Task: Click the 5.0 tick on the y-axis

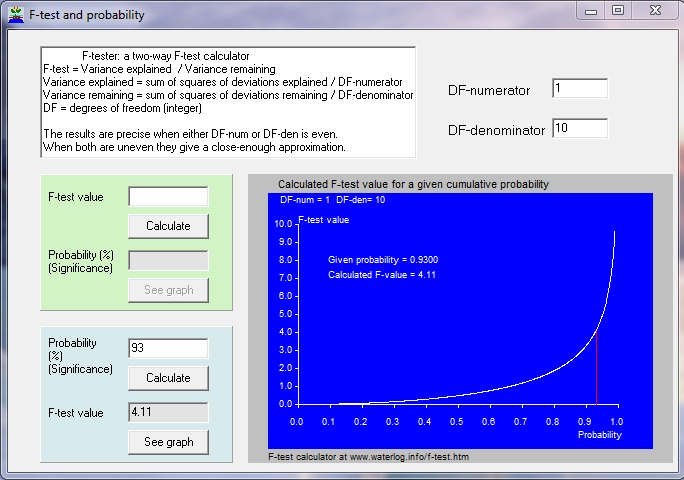Action: pyautogui.click(x=285, y=314)
